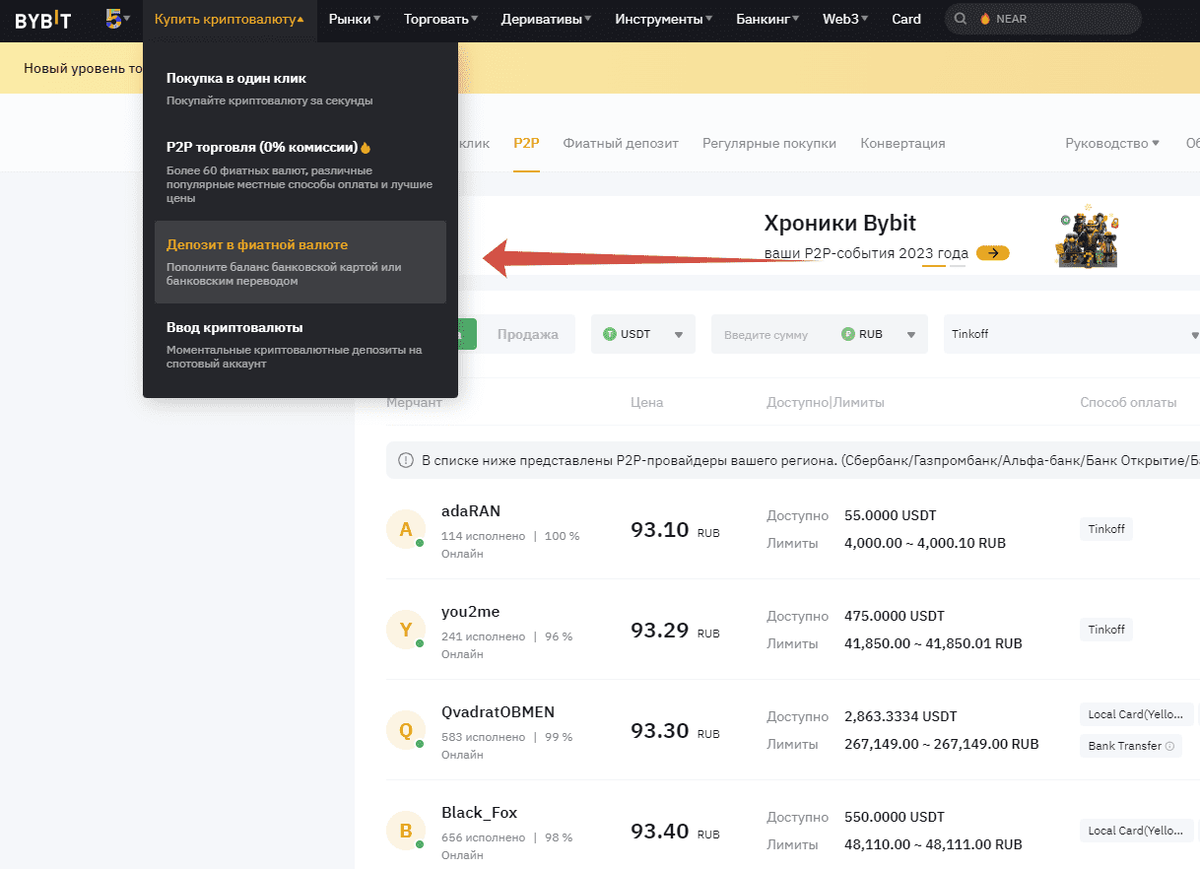Open the USDT coin dropdown
Image resolution: width=1200 pixels, height=869 pixels.
click(643, 334)
